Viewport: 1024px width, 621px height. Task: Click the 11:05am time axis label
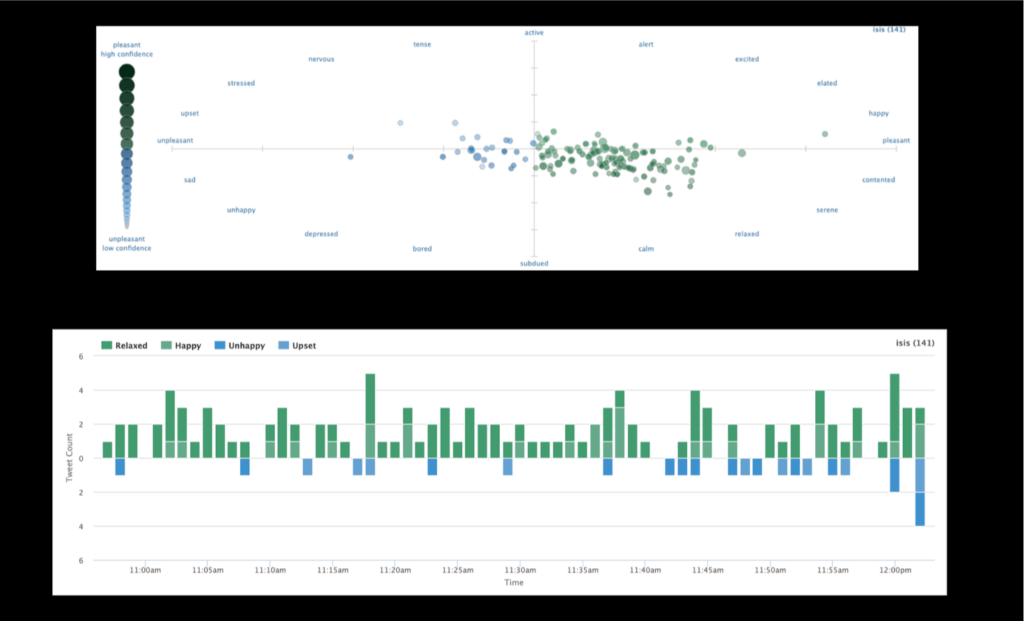coord(208,570)
